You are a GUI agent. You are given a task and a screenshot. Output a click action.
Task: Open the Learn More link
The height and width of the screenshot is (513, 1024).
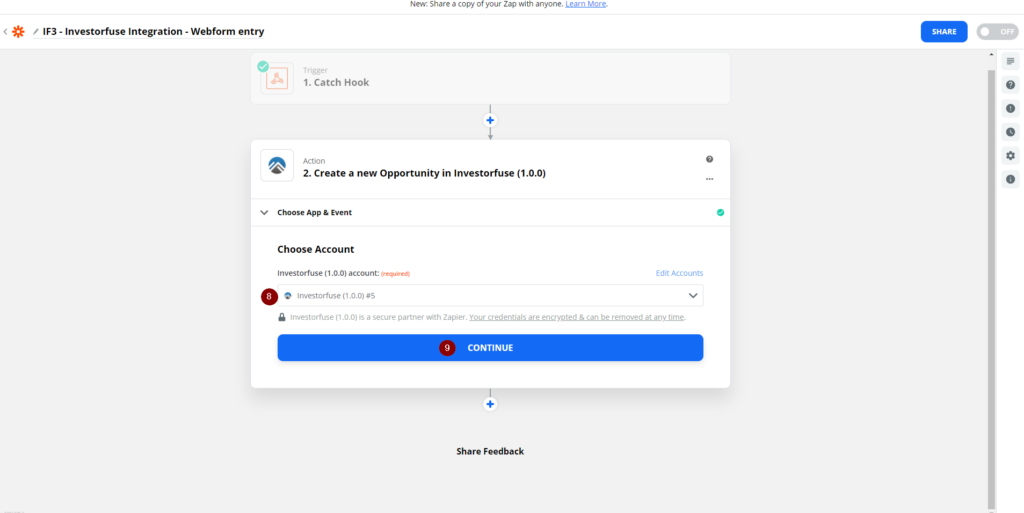coord(586,4)
